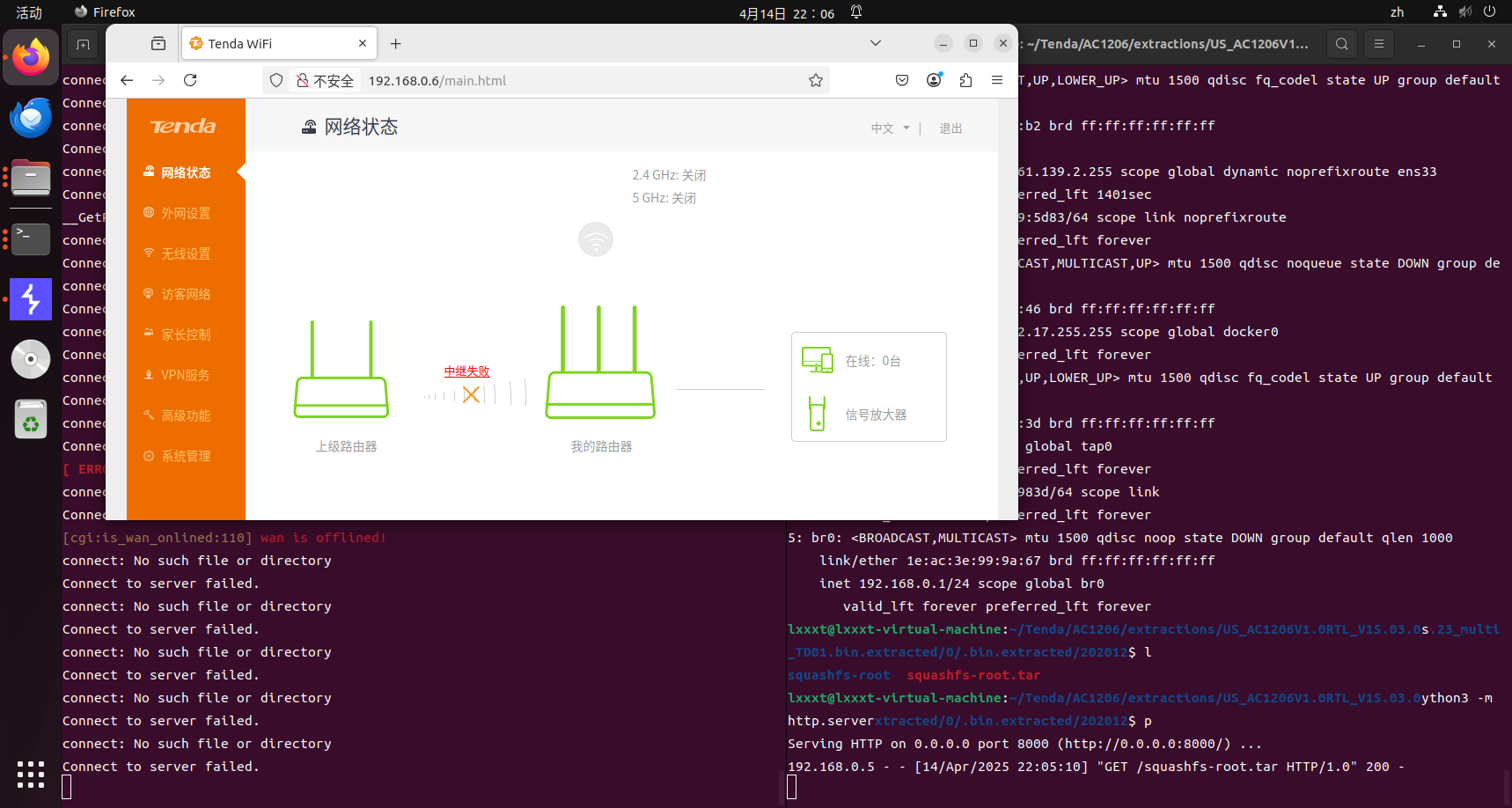
Task: Open 网络状态 in Tenda sidebar
Action: coord(186,173)
